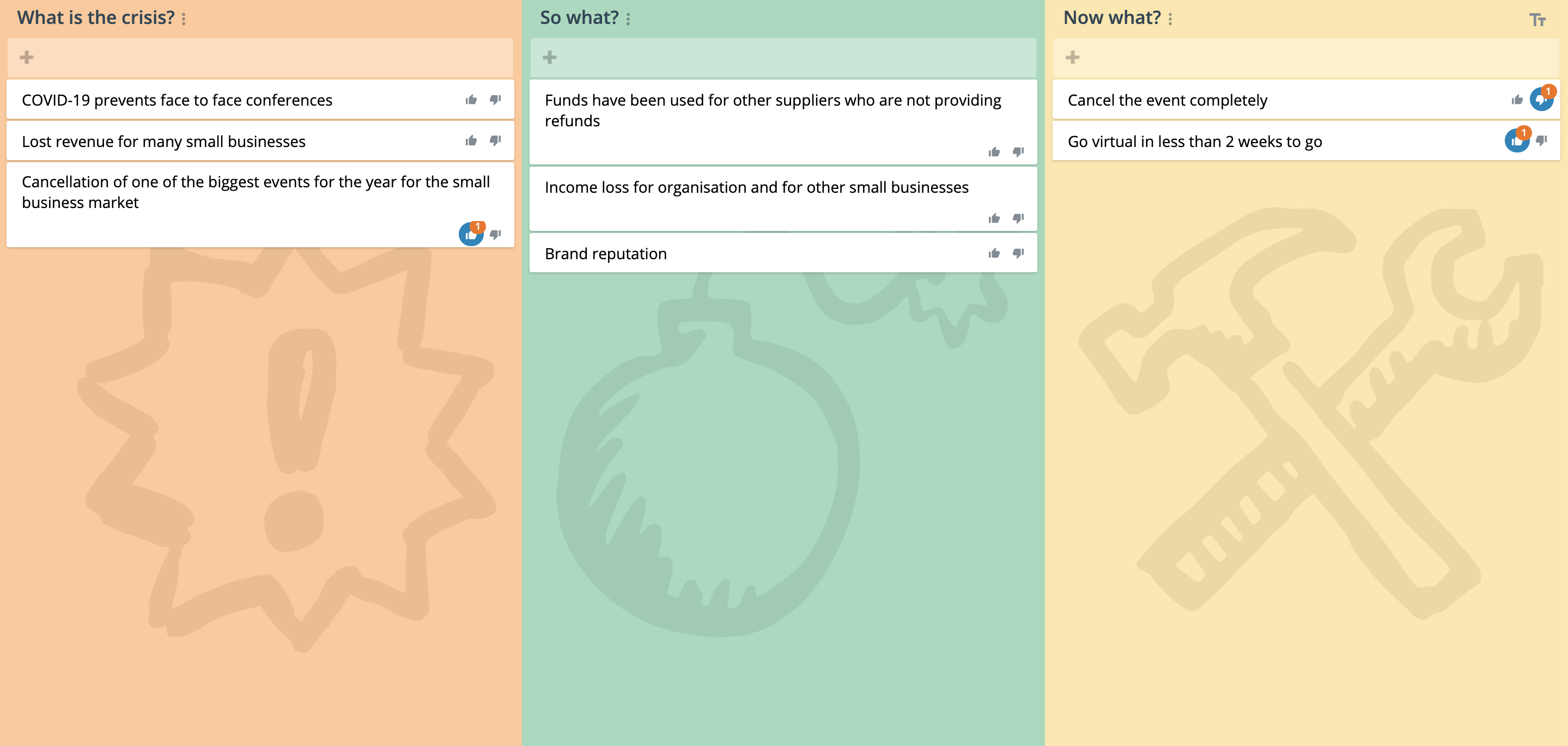Click thumbs up on 'Cancel the event completely'
1568x746 pixels.
1516,100
